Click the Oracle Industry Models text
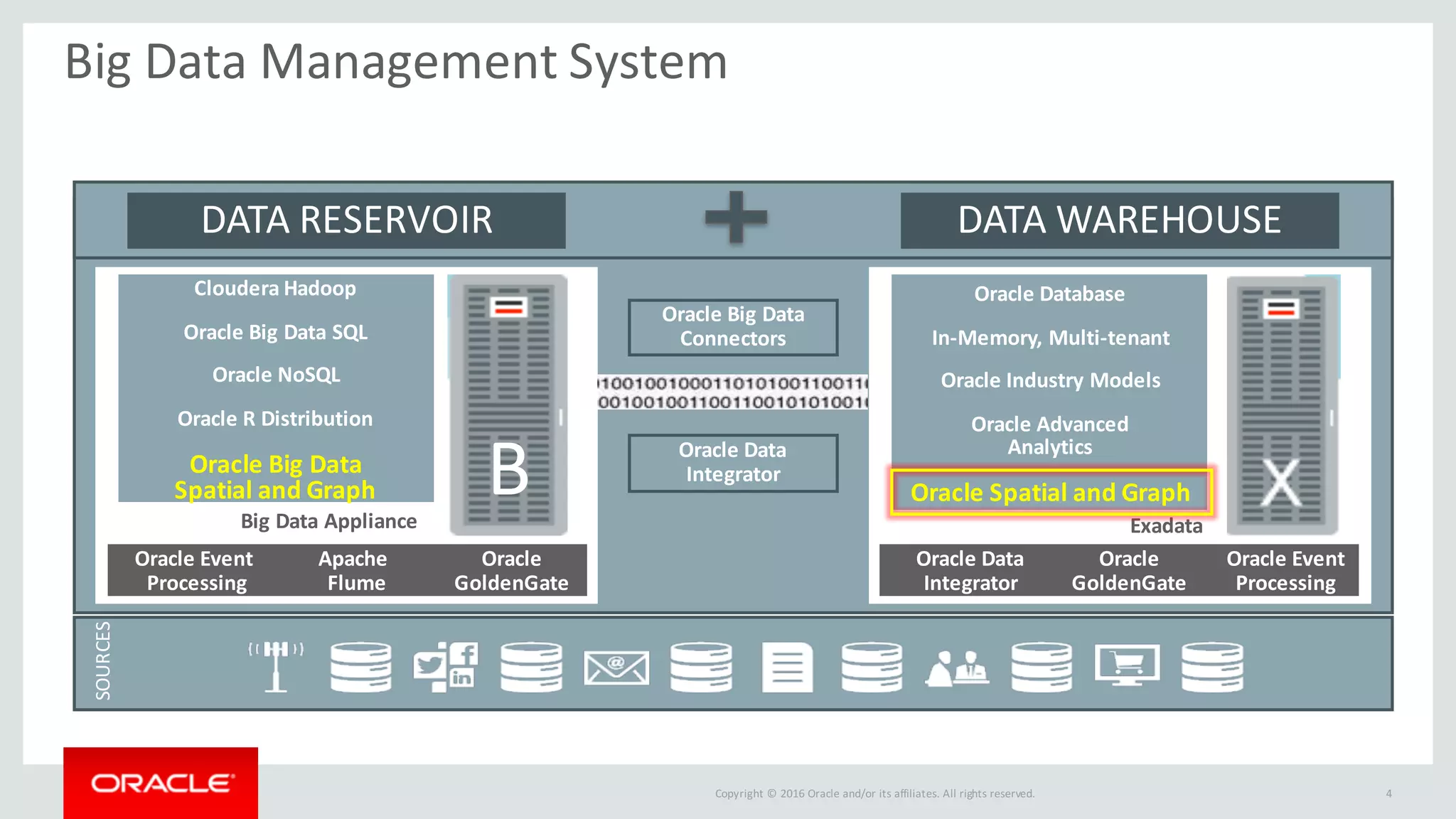 [x=1051, y=381]
